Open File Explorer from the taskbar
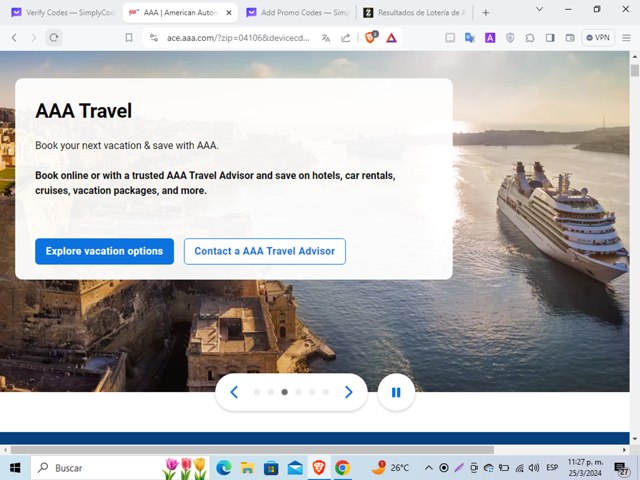The image size is (640, 480). coord(247,468)
